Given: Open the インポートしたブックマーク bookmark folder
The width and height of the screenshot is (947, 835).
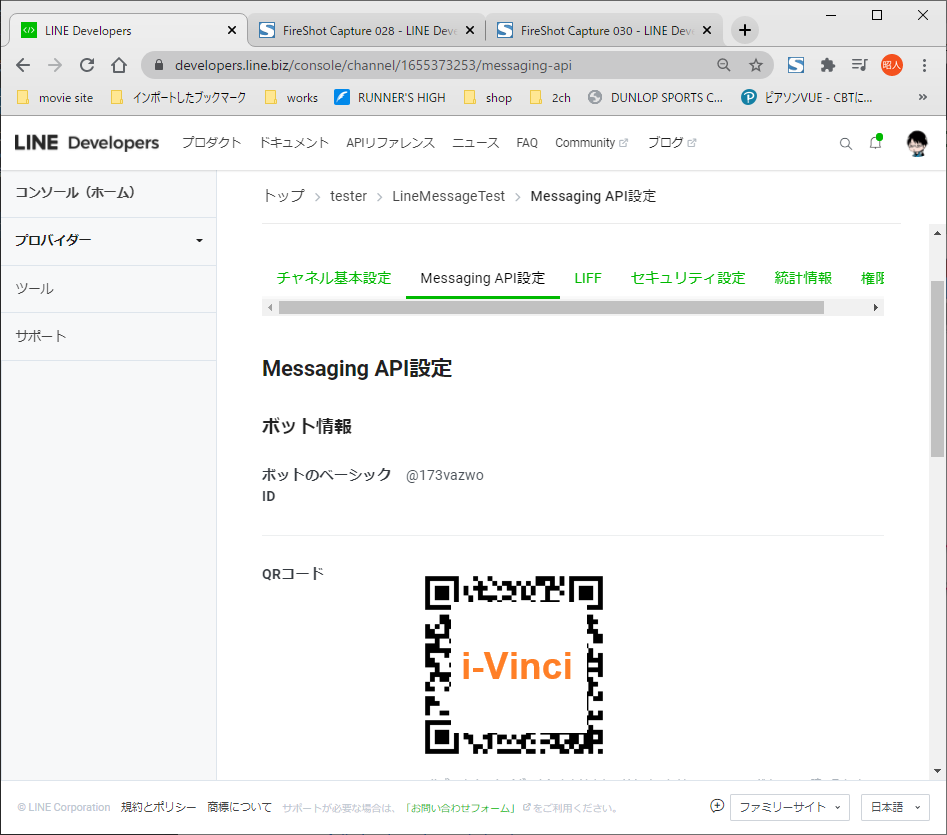Looking at the screenshot, I should pyautogui.click(x=179, y=97).
